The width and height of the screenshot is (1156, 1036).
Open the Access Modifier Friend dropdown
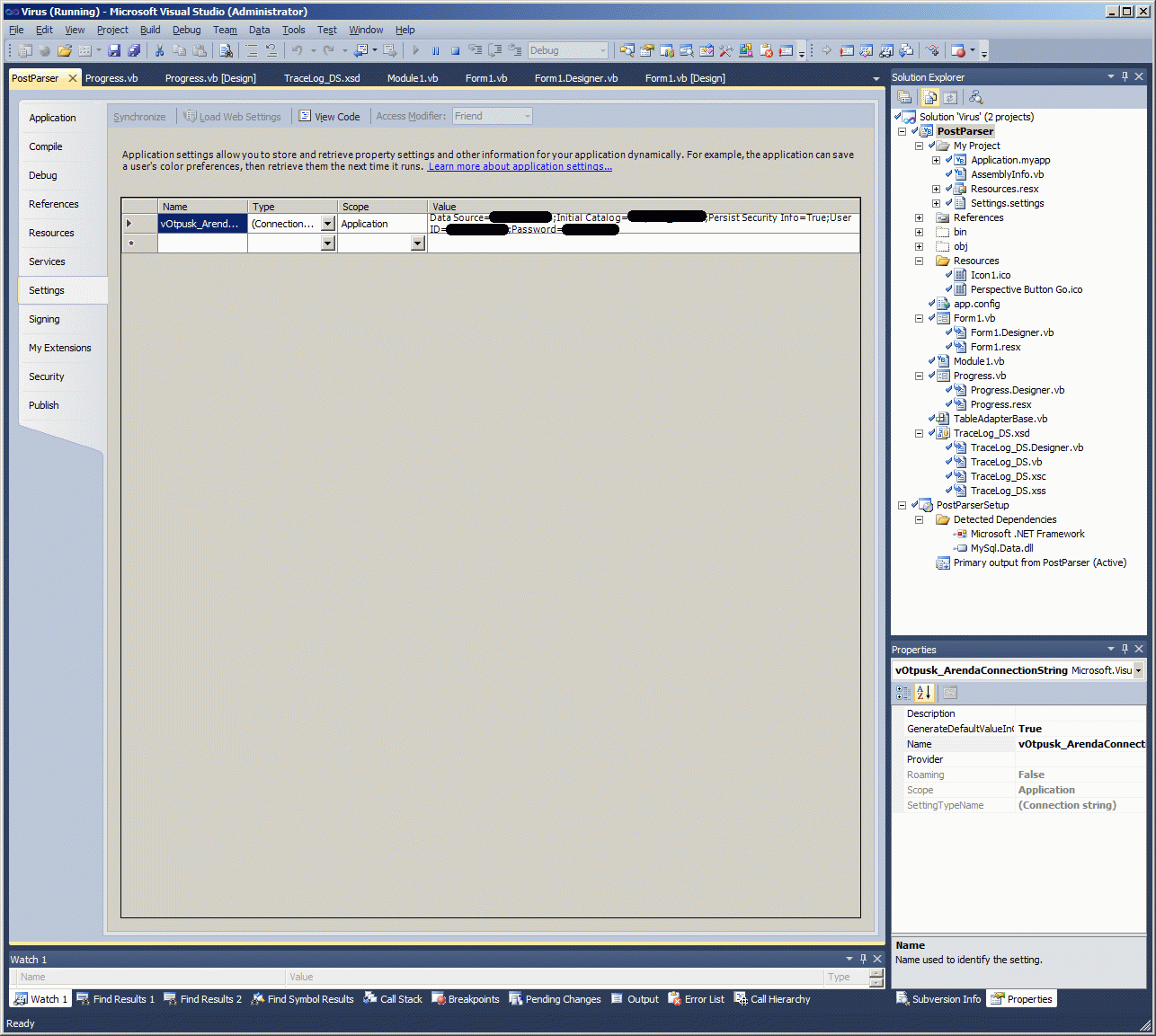point(528,116)
